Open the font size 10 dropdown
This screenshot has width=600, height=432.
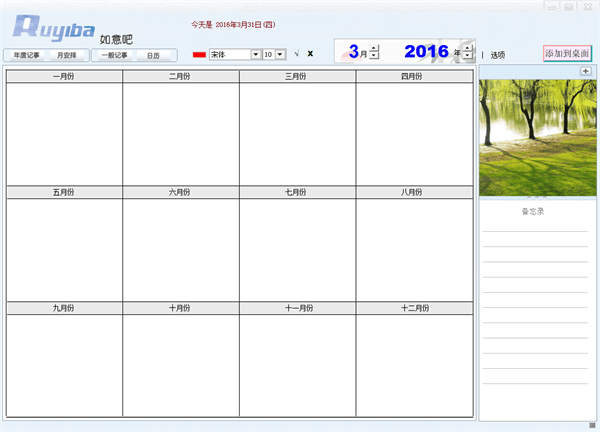point(281,54)
